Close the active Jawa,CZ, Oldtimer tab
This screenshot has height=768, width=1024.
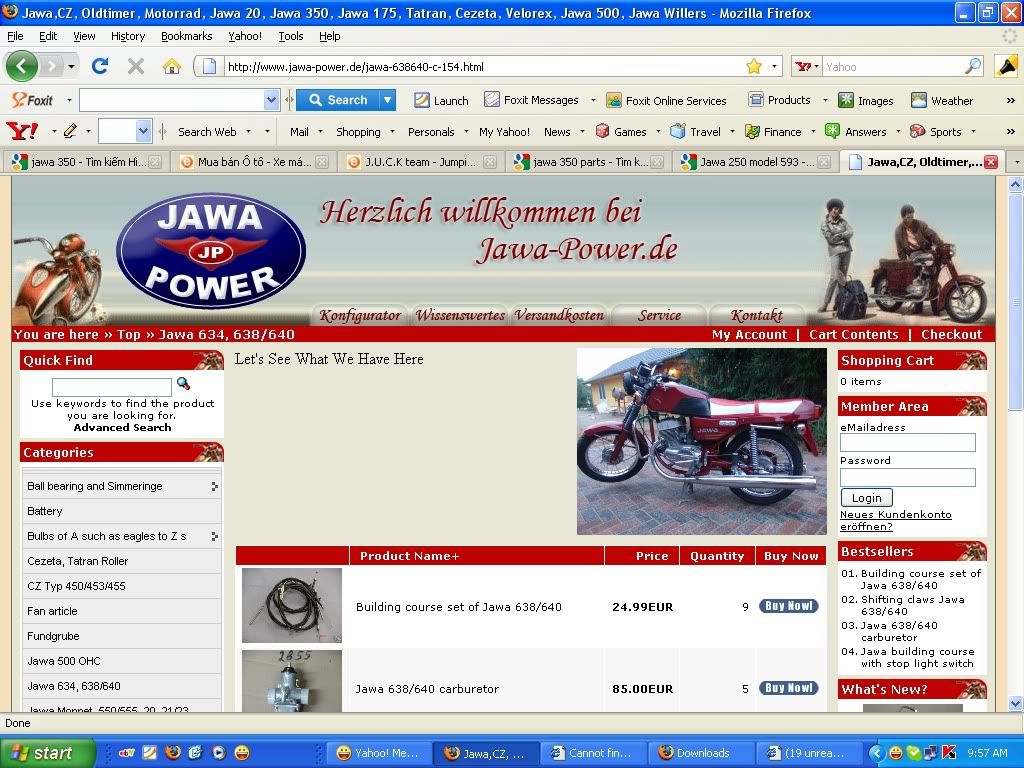click(x=991, y=161)
